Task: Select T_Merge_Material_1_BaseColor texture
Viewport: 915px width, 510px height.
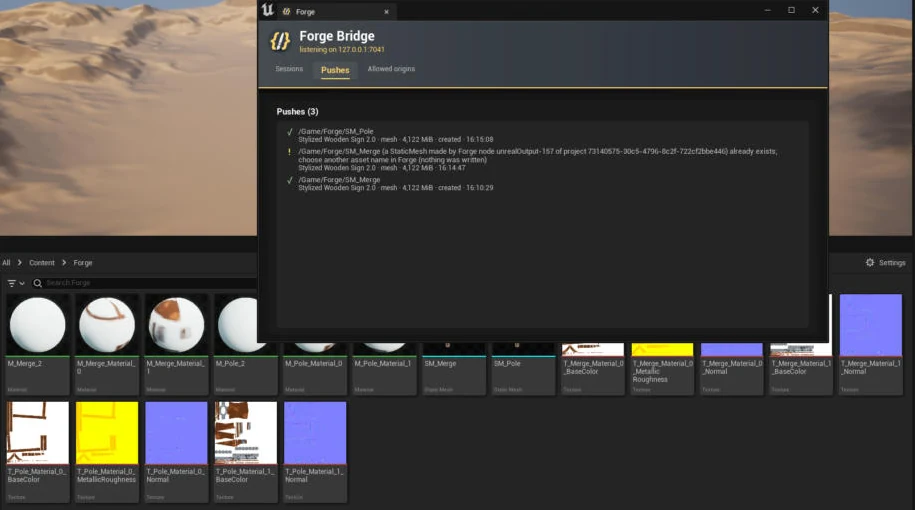Action: (x=801, y=369)
